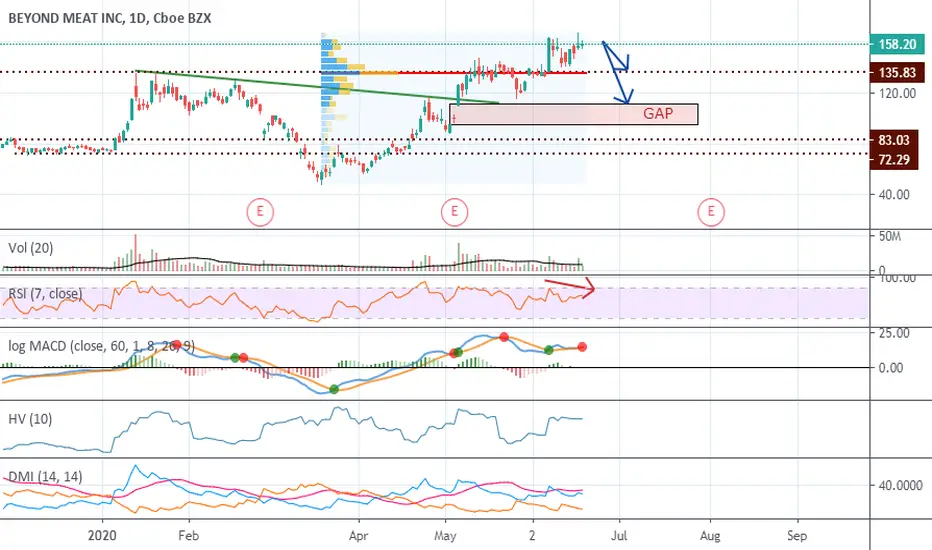
Task: Click the Sep date axis label
Action: (x=797, y=536)
